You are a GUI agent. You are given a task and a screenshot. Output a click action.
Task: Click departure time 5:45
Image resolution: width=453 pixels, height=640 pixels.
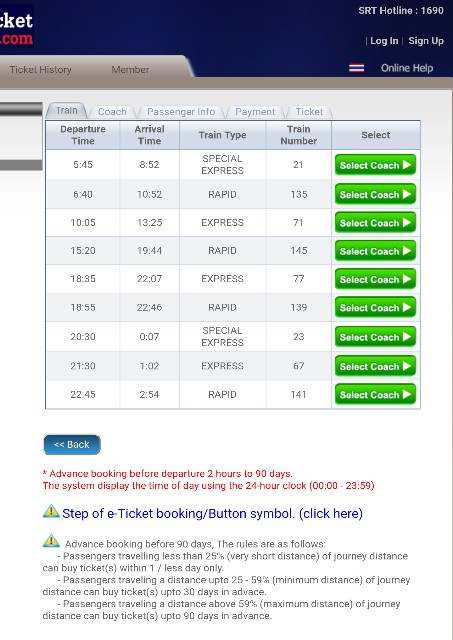coord(83,165)
